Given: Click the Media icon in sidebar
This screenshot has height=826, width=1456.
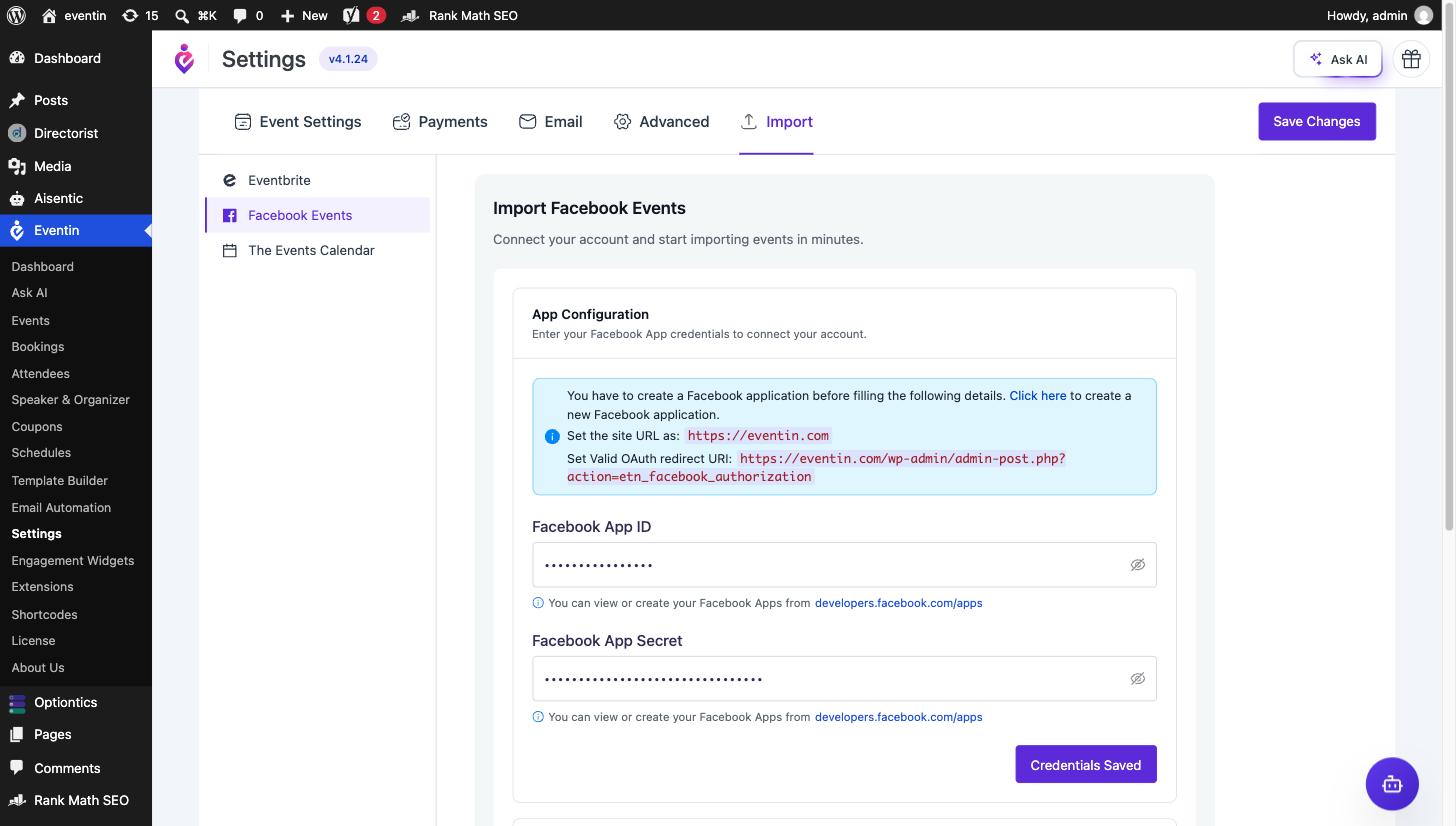Looking at the screenshot, I should coord(17,166).
